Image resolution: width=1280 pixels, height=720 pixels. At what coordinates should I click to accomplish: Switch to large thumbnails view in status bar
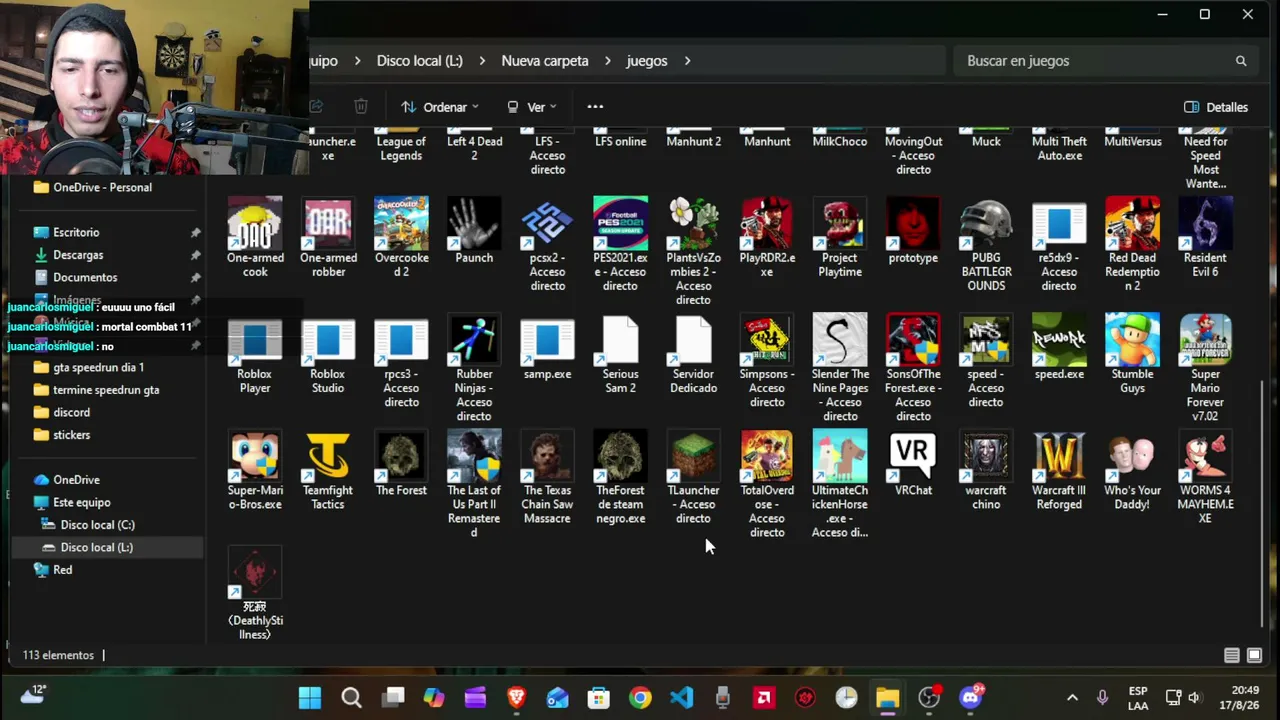1254,655
